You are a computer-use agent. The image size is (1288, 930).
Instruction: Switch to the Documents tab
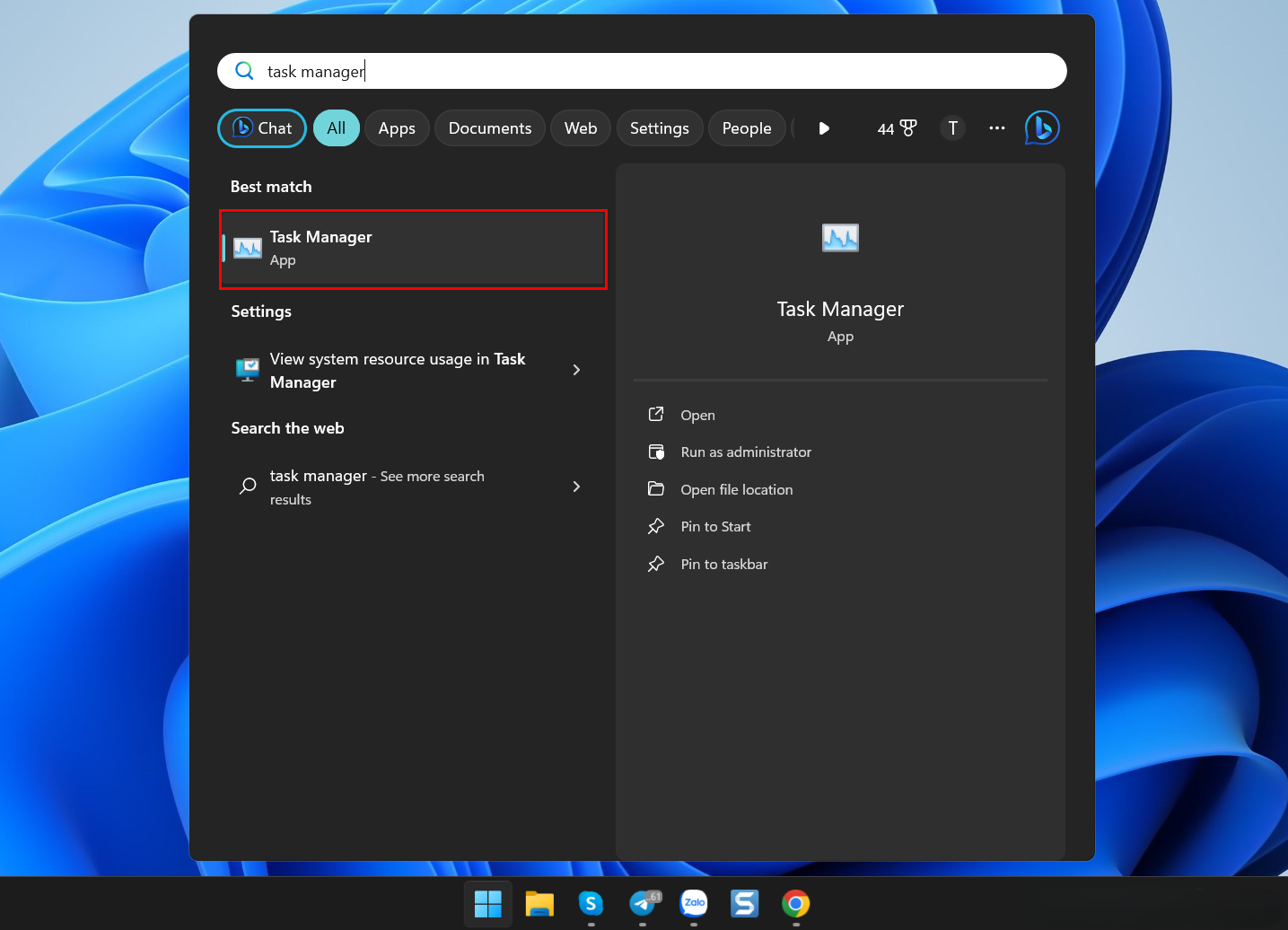click(489, 127)
